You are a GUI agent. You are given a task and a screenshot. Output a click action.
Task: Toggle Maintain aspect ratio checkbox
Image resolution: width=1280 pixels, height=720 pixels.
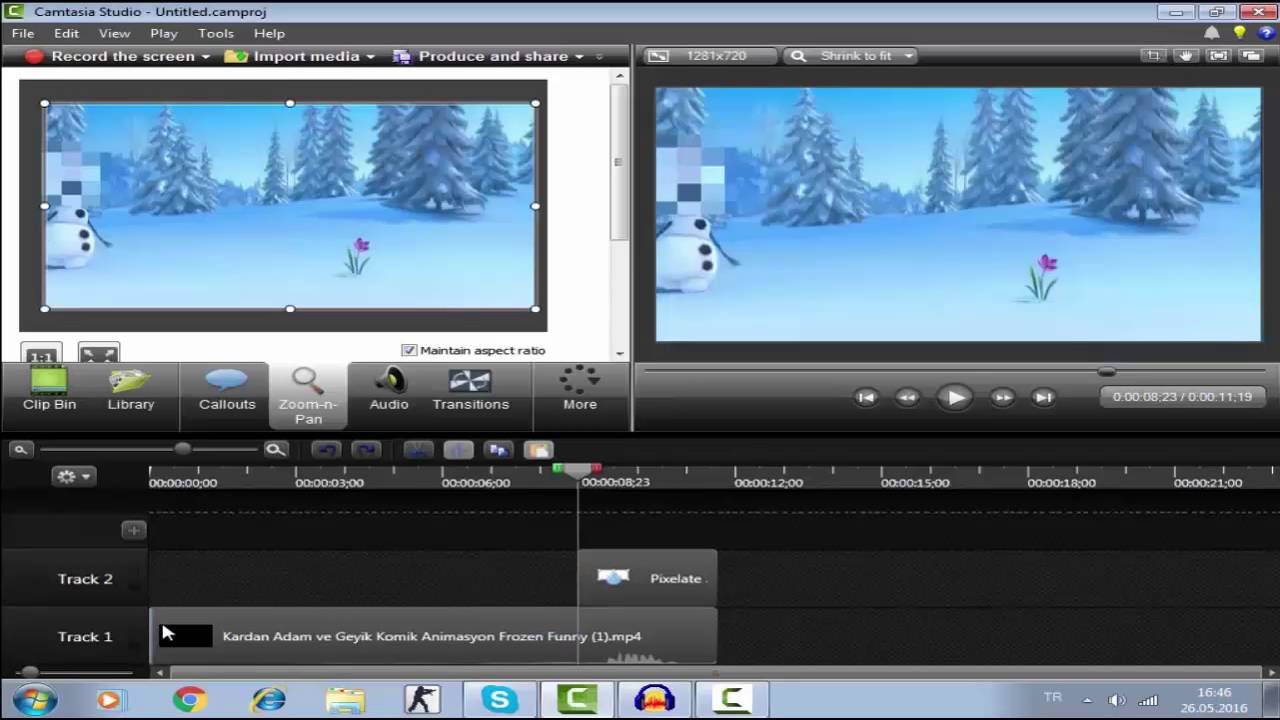(x=408, y=350)
